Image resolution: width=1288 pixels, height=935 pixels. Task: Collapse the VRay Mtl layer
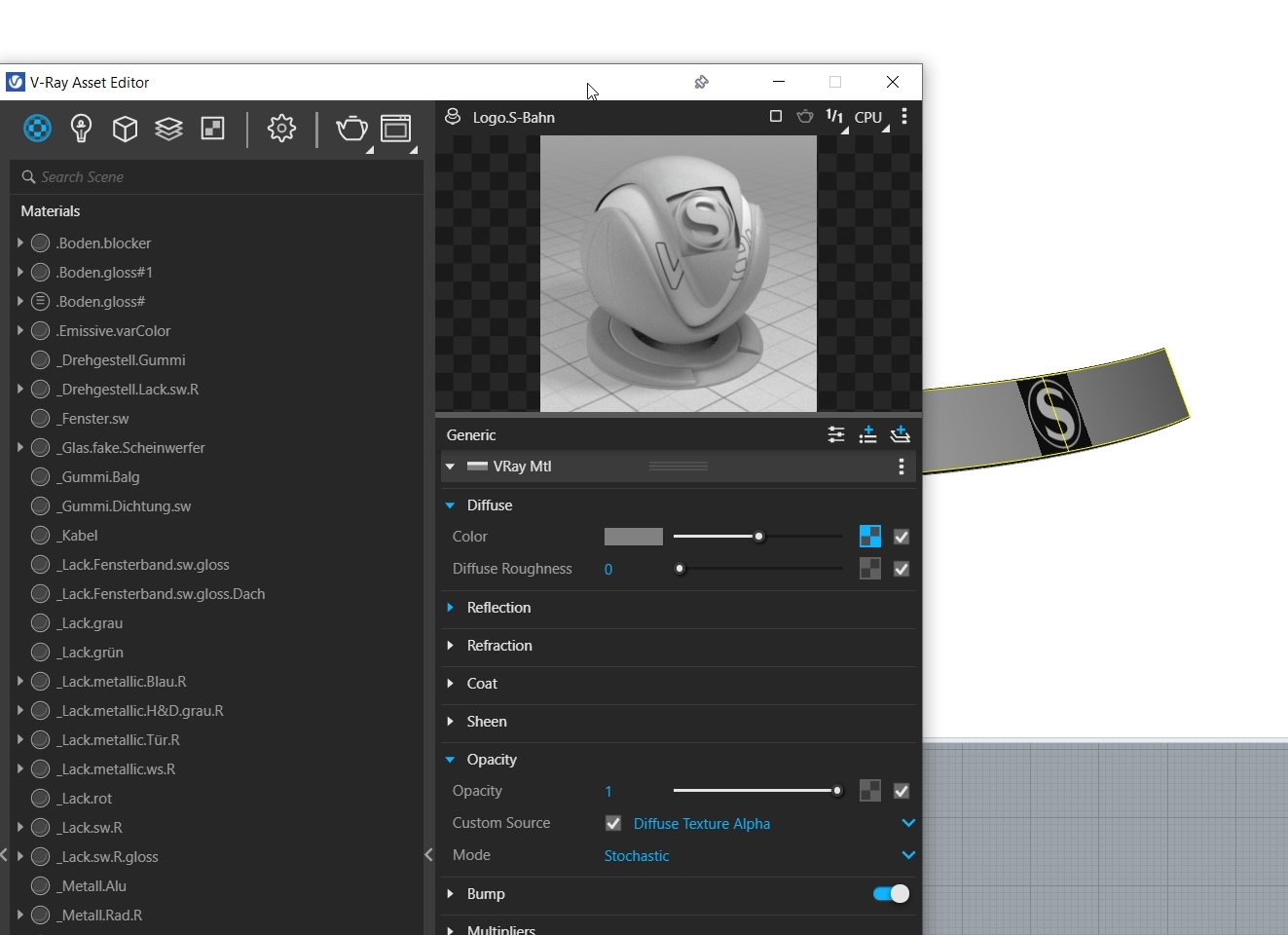[450, 467]
